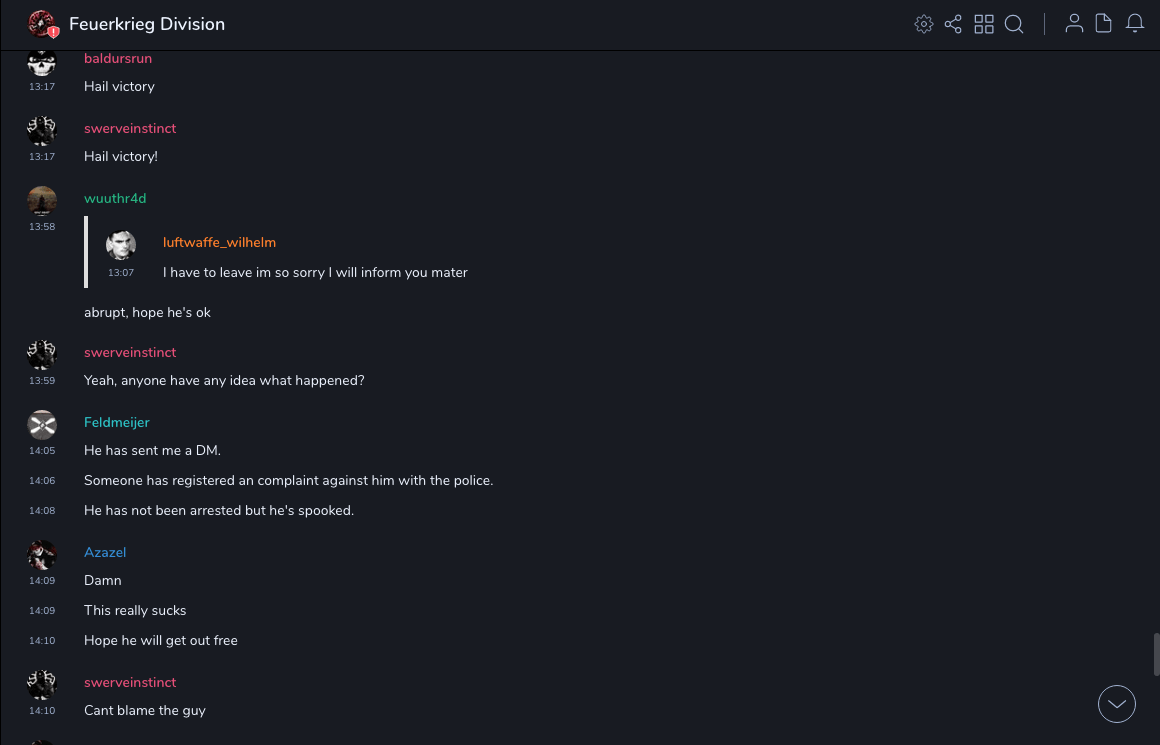Image resolution: width=1160 pixels, height=745 pixels.
Task: Open Feldmeijer's username link
Action: pyautogui.click(x=117, y=423)
